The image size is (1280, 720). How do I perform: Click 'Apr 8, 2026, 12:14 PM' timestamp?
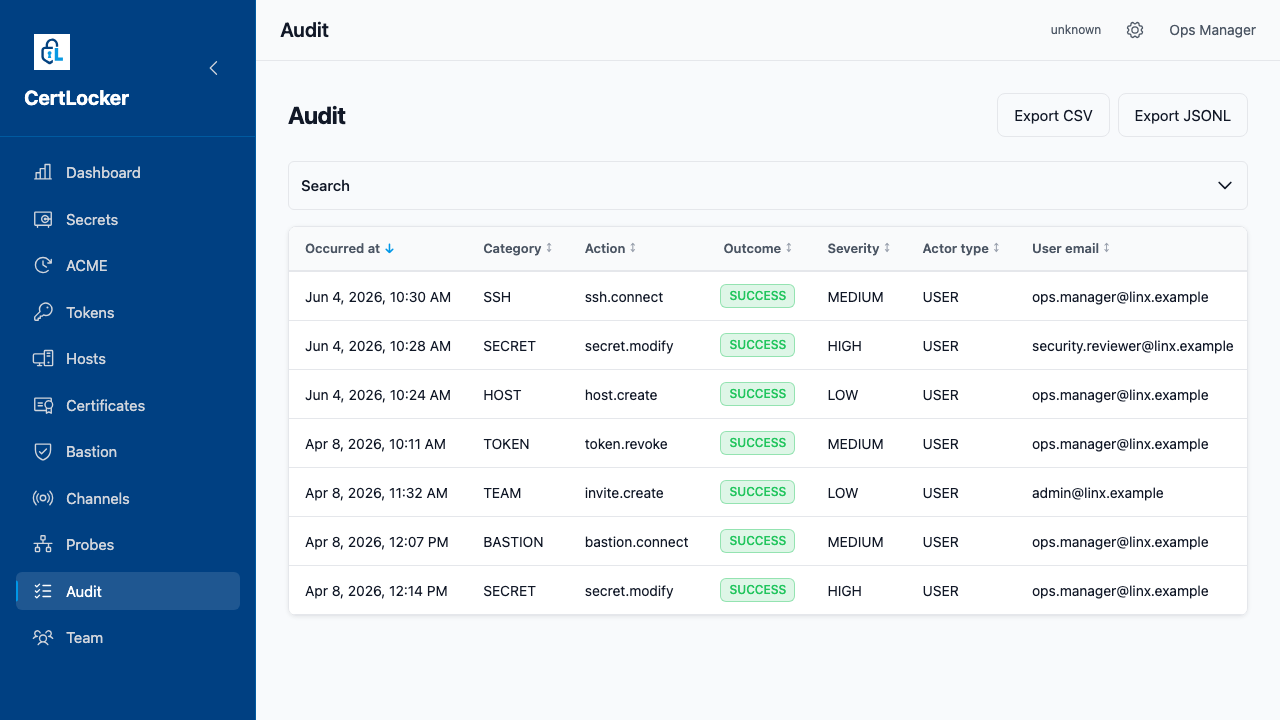coord(376,591)
